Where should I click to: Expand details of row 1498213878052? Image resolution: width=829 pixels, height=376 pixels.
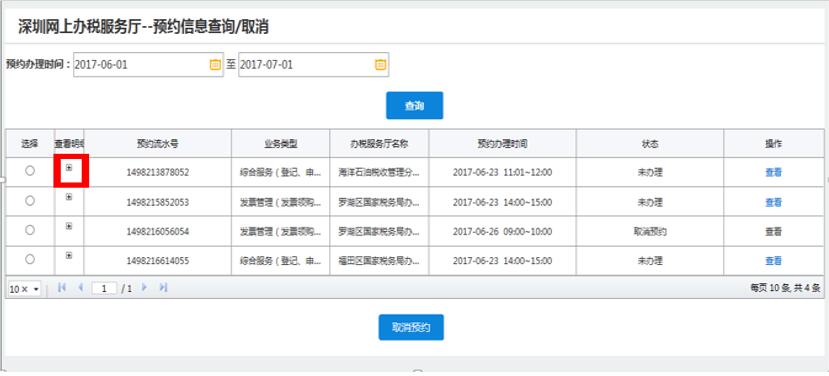pos(69,168)
